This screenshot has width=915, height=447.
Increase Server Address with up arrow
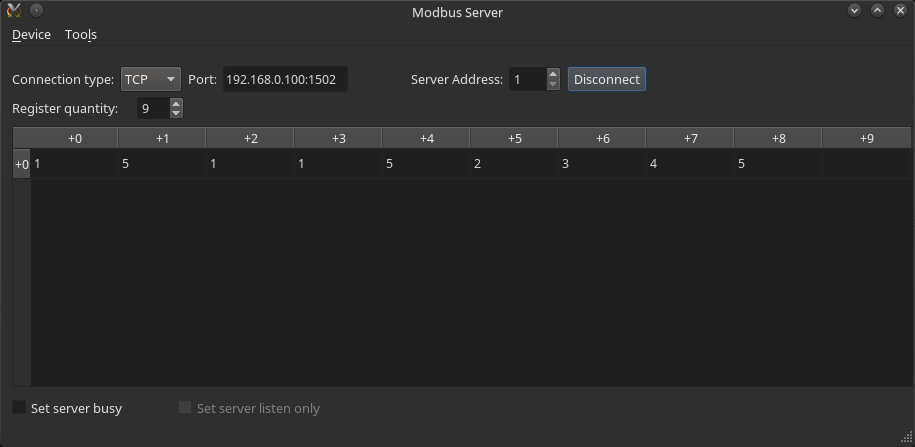553,74
